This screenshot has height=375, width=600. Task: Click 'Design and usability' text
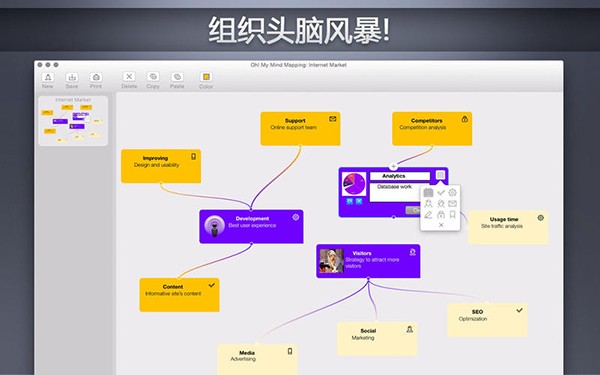(x=157, y=165)
